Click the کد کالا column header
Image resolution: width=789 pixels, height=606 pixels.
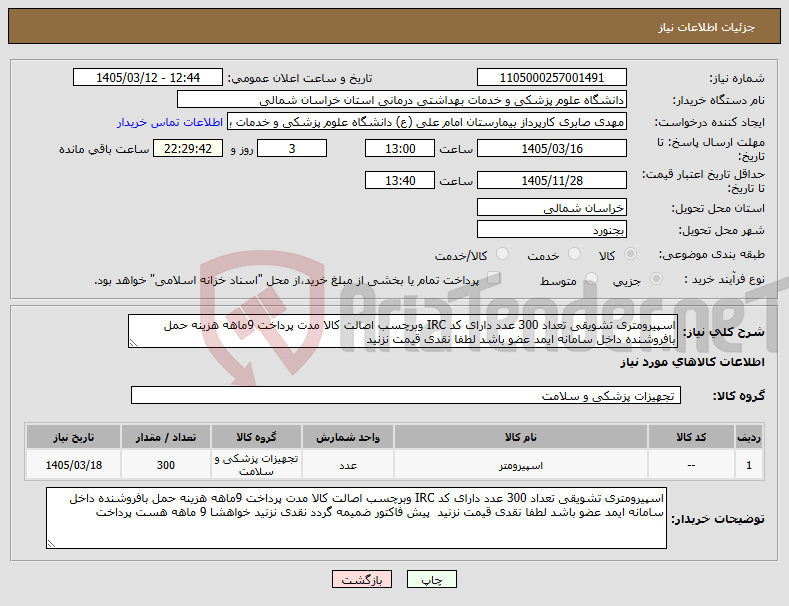click(x=691, y=437)
